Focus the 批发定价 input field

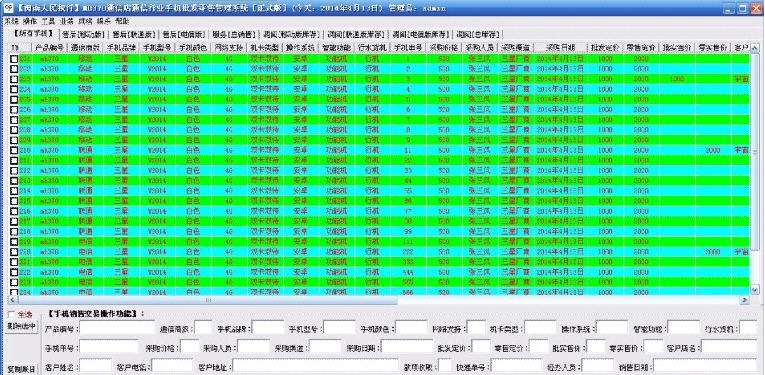[481, 346]
